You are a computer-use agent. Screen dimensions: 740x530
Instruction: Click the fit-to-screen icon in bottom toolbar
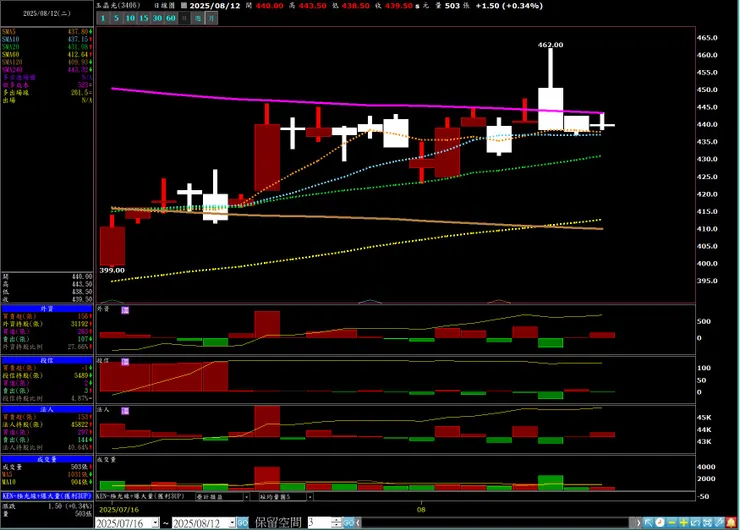point(707,522)
